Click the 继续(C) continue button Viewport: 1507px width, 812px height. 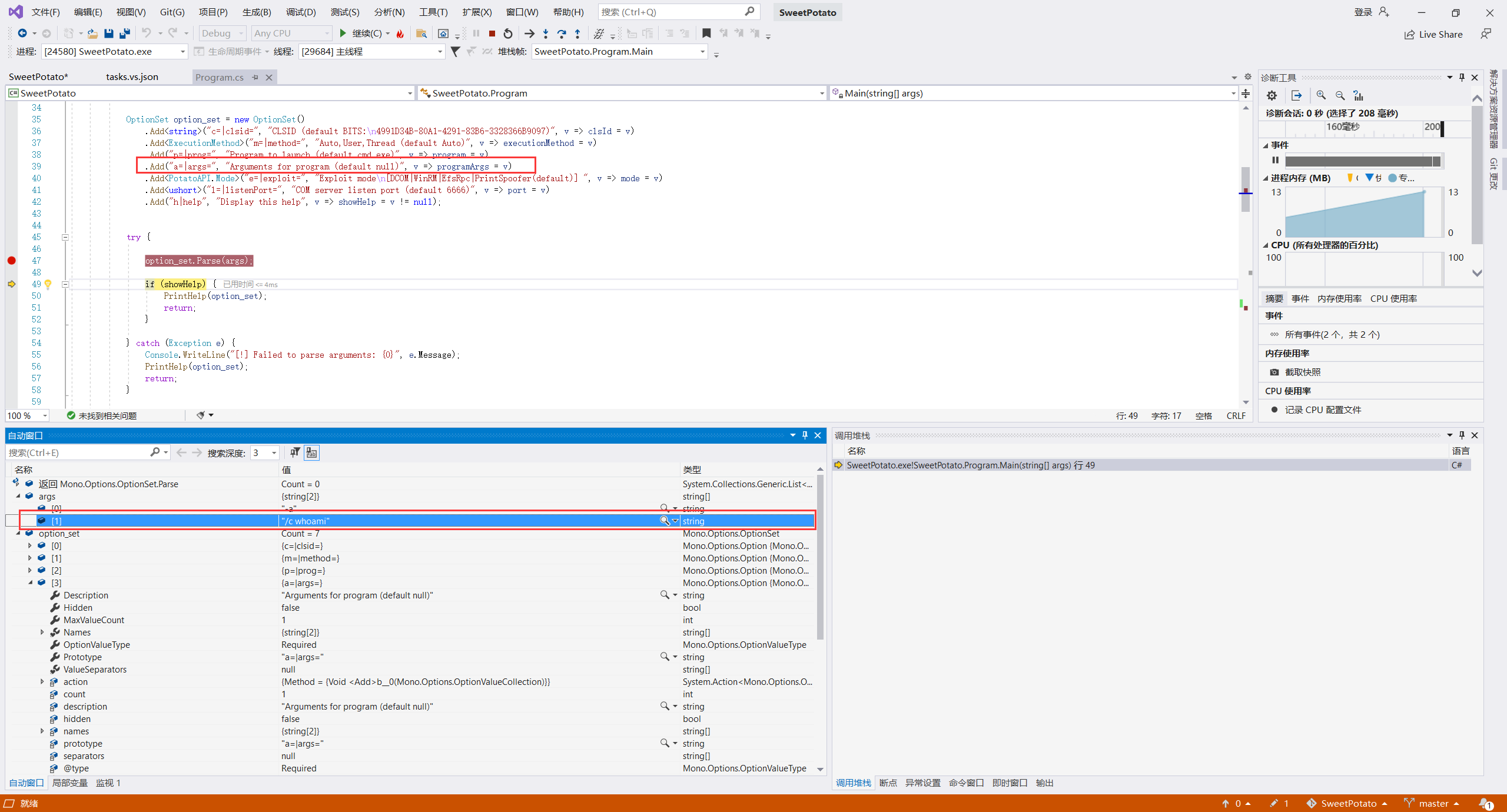360,34
